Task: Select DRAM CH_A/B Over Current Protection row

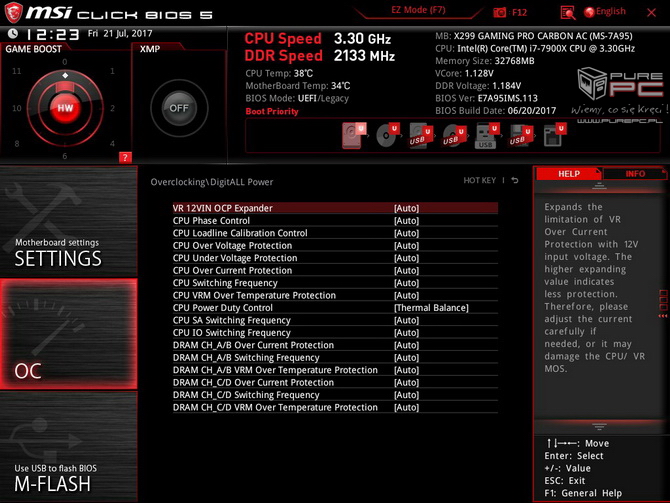Action: tap(335, 345)
